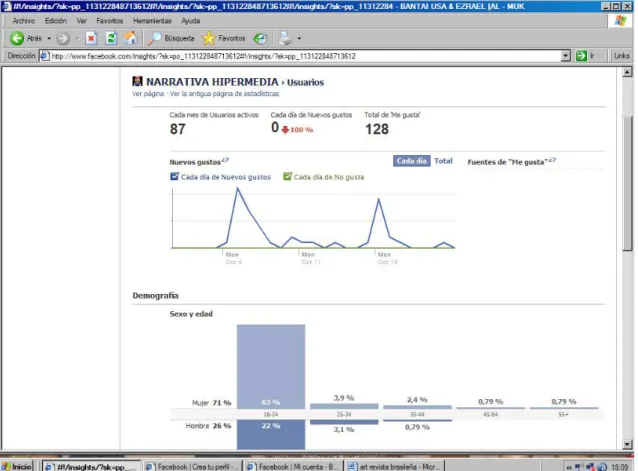Screen dimensions: 638x471
Task: Click the page icon in address bar
Action: [45, 56]
